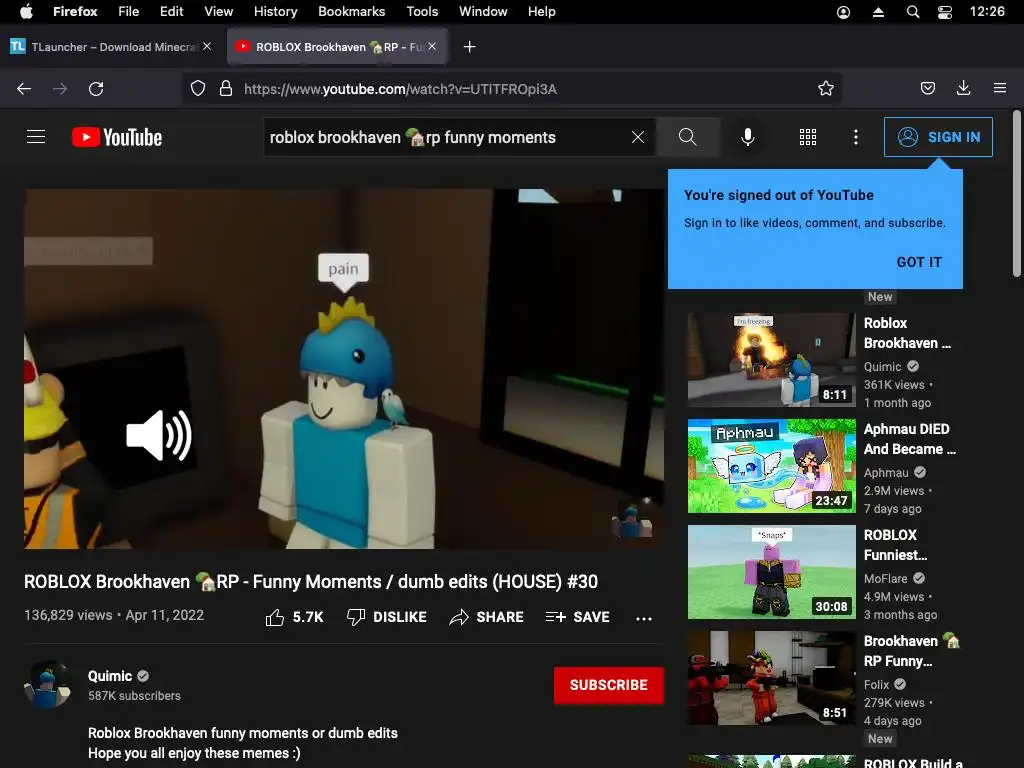This screenshot has width=1024, height=768.
Task: Like the video with 5.7K thumbs up
Action: pyautogui.click(x=295, y=617)
